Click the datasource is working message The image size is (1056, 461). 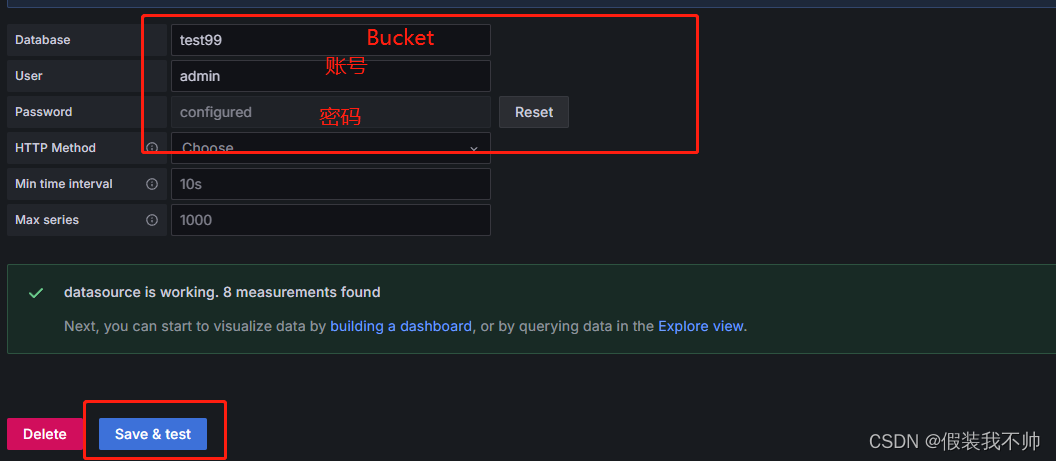click(x=222, y=292)
